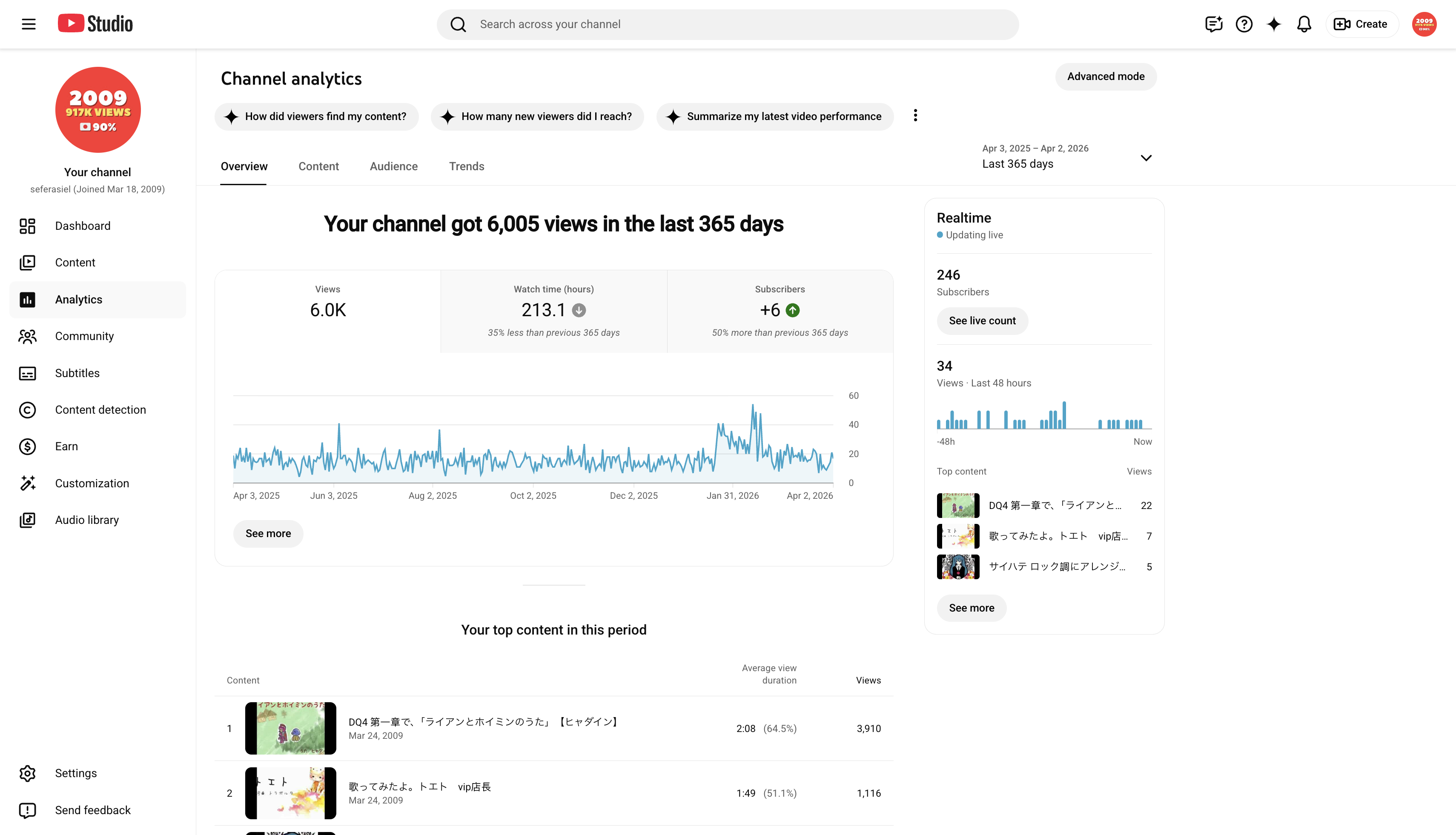Switch to the Audience tab
This screenshot has height=835, width=1456.
click(393, 166)
